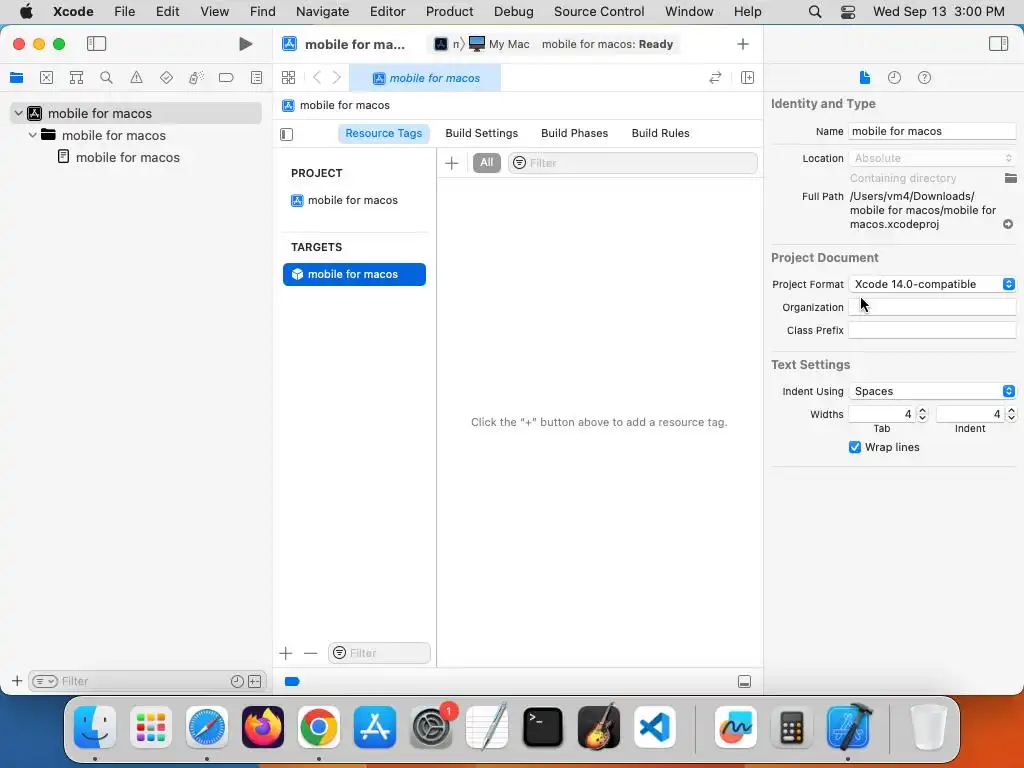
Task: Open the Breakpoint navigator icon
Action: (x=226, y=78)
